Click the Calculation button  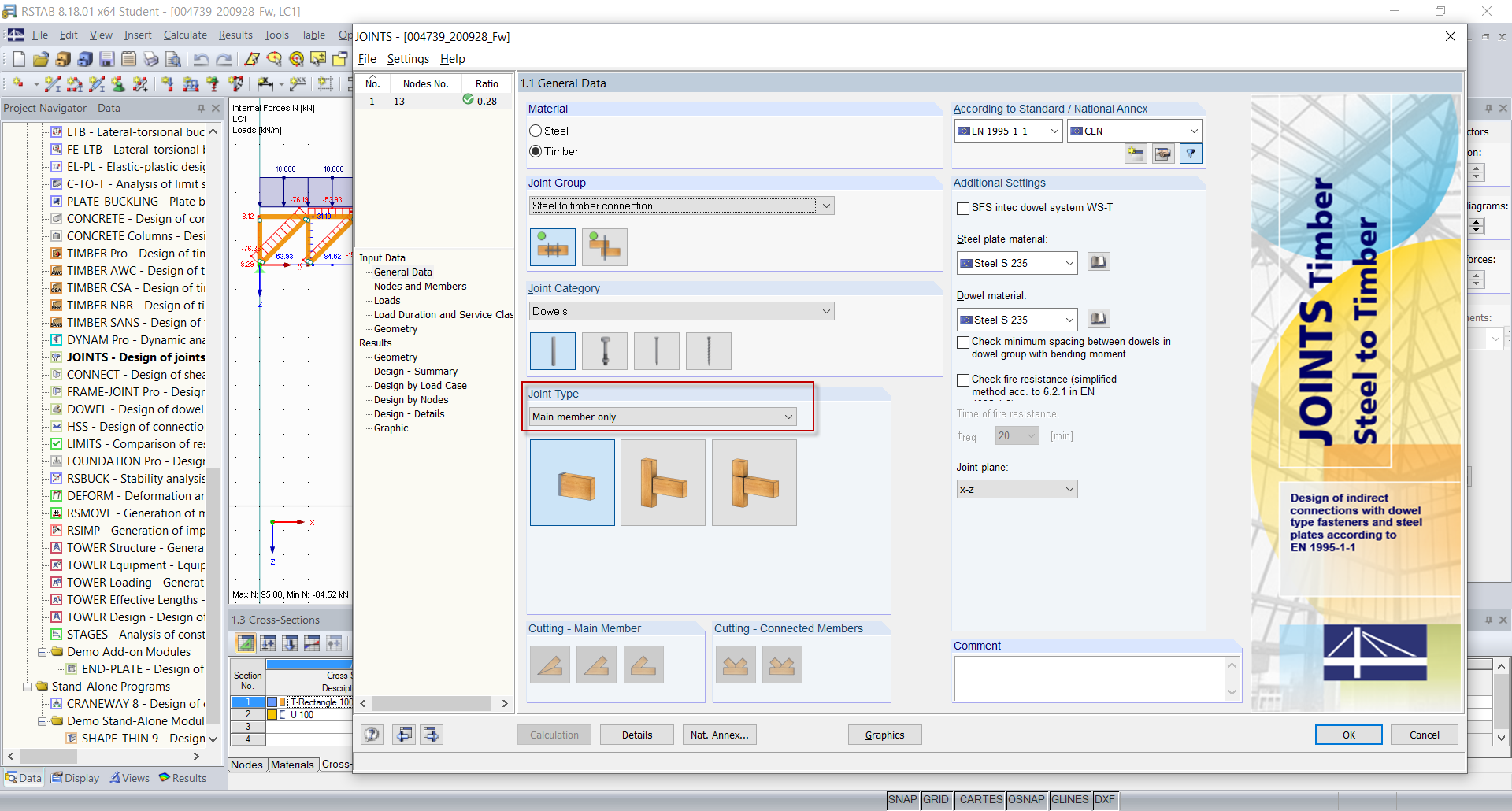pos(554,735)
